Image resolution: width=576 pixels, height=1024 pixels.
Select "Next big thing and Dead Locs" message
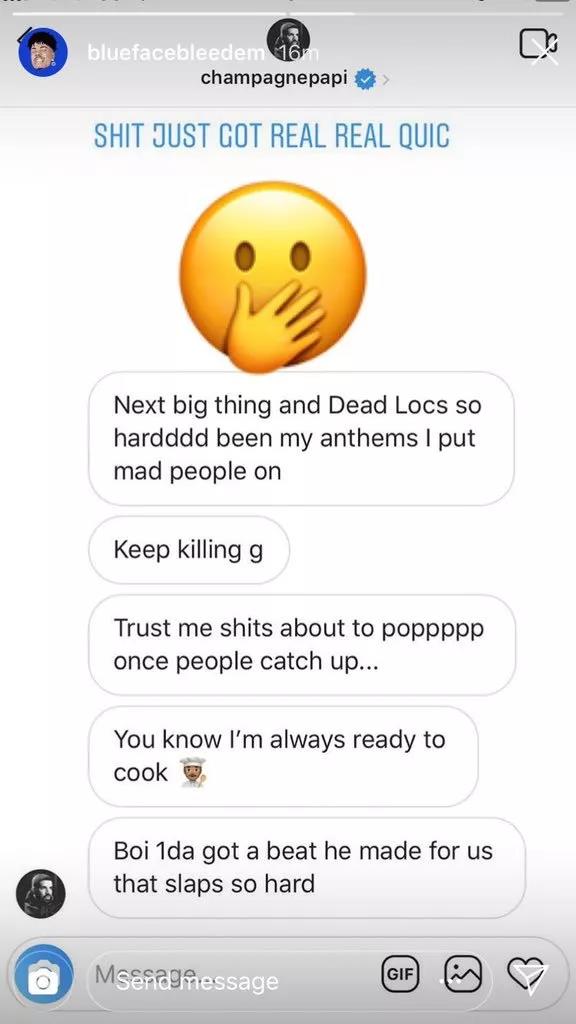(x=301, y=438)
